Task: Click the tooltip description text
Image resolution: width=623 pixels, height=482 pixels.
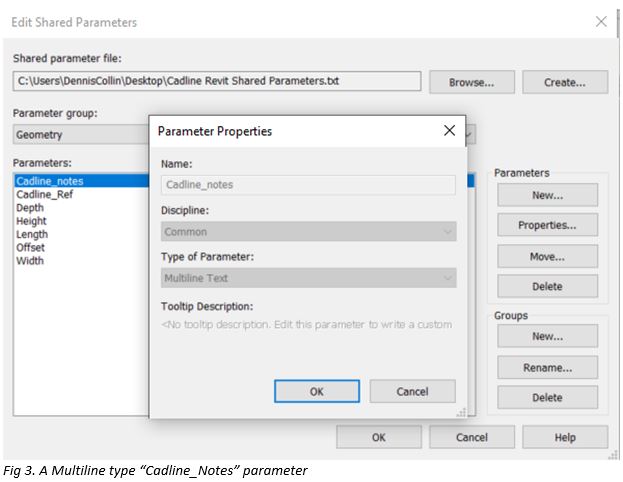Action: coord(307,324)
